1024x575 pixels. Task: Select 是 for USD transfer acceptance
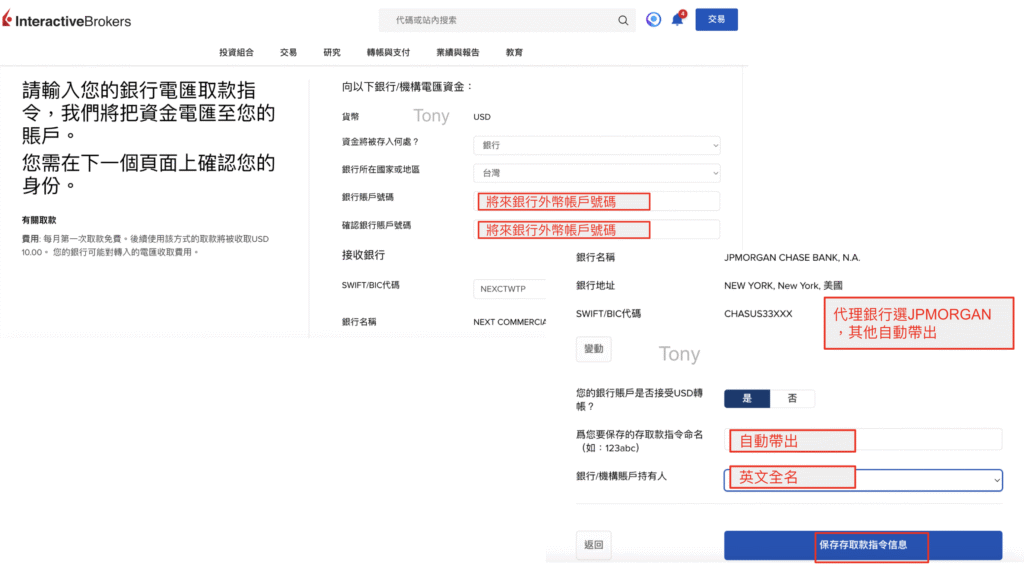click(x=747, y=398)
